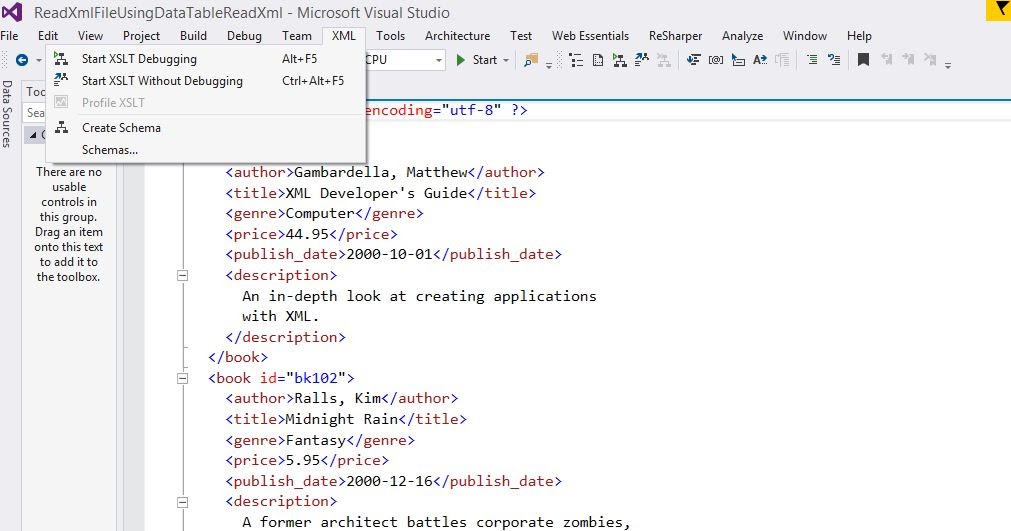Click the author line 'Ralls, Kim'
The height and width of the screenshot is (531, 1011).
pyautogui.click(x=341, y=398)
